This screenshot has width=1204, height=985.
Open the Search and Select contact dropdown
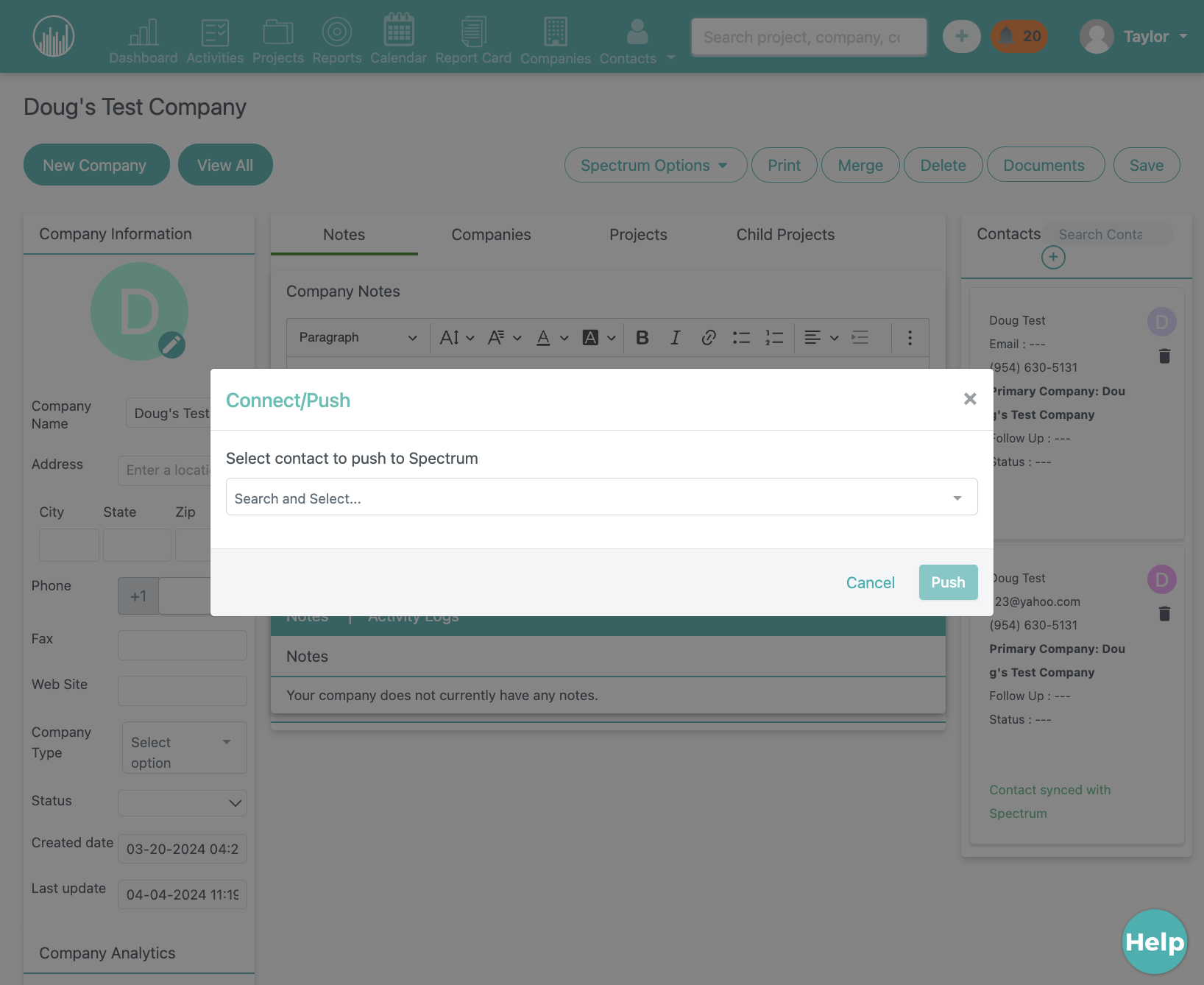(602, 497)
